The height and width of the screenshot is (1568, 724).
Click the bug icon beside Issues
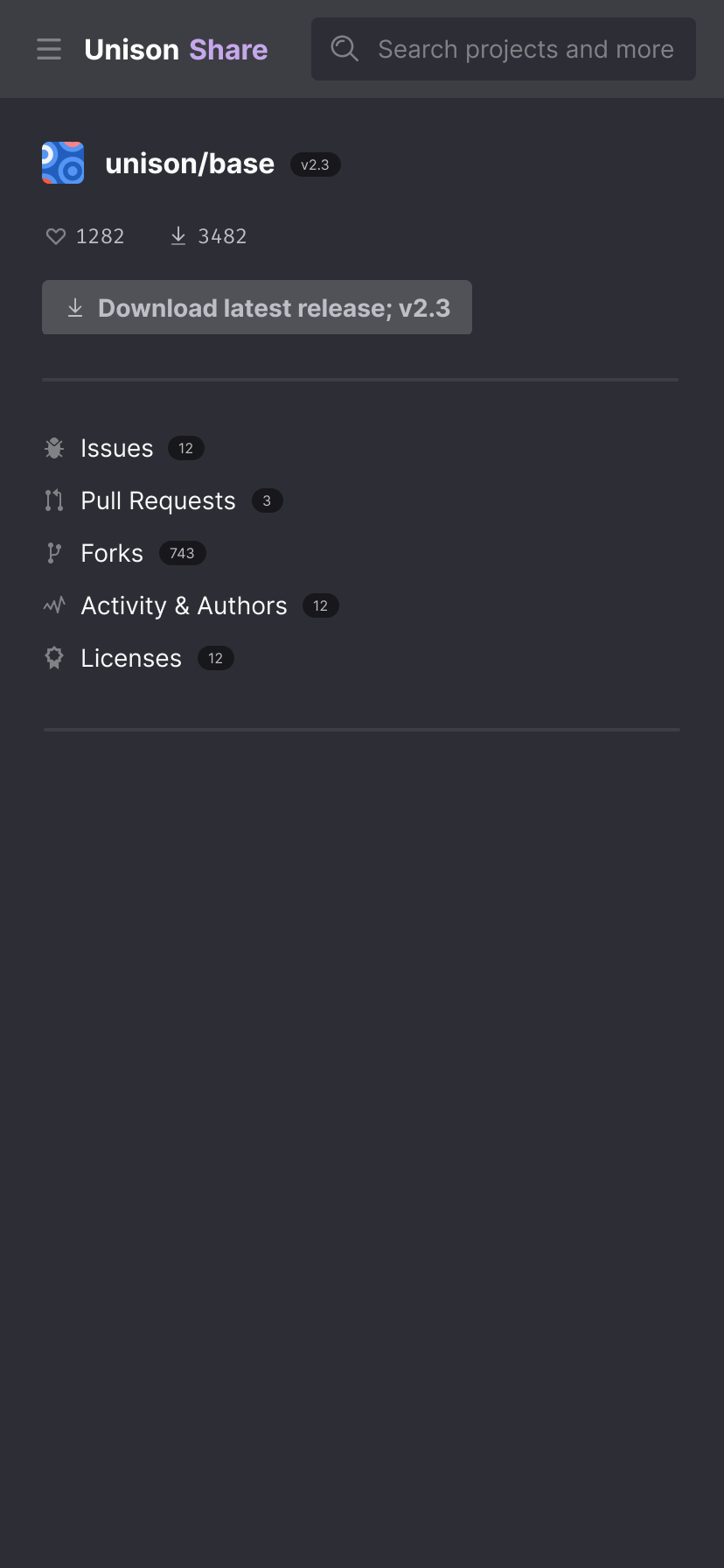53,448
